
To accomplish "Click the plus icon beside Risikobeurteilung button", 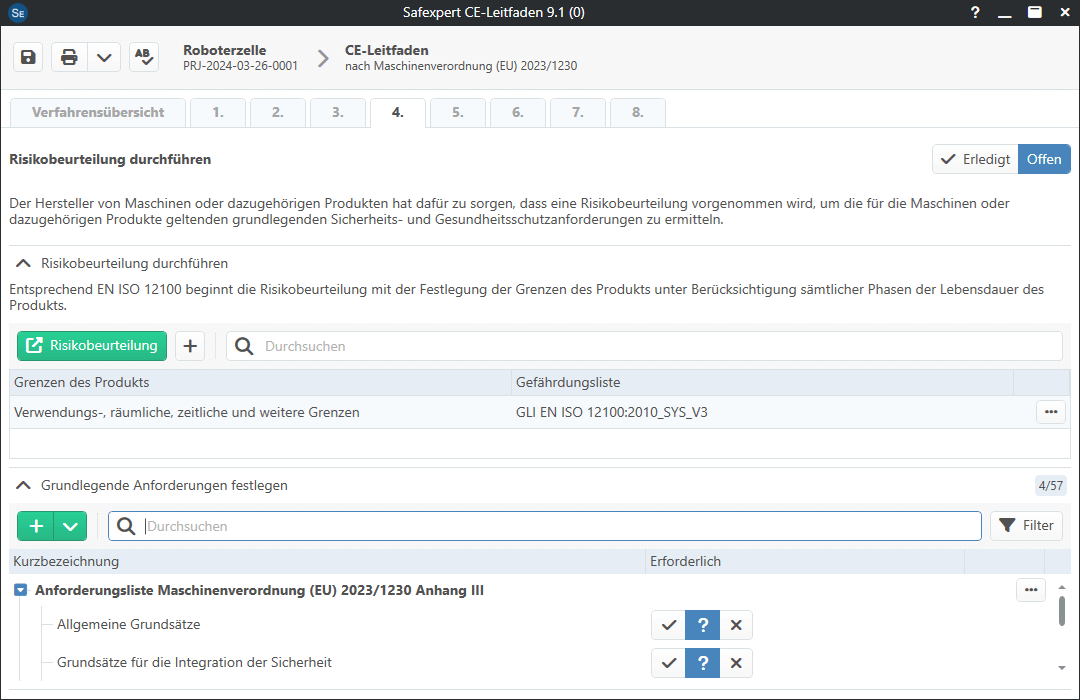I will [x=190, y=345].
